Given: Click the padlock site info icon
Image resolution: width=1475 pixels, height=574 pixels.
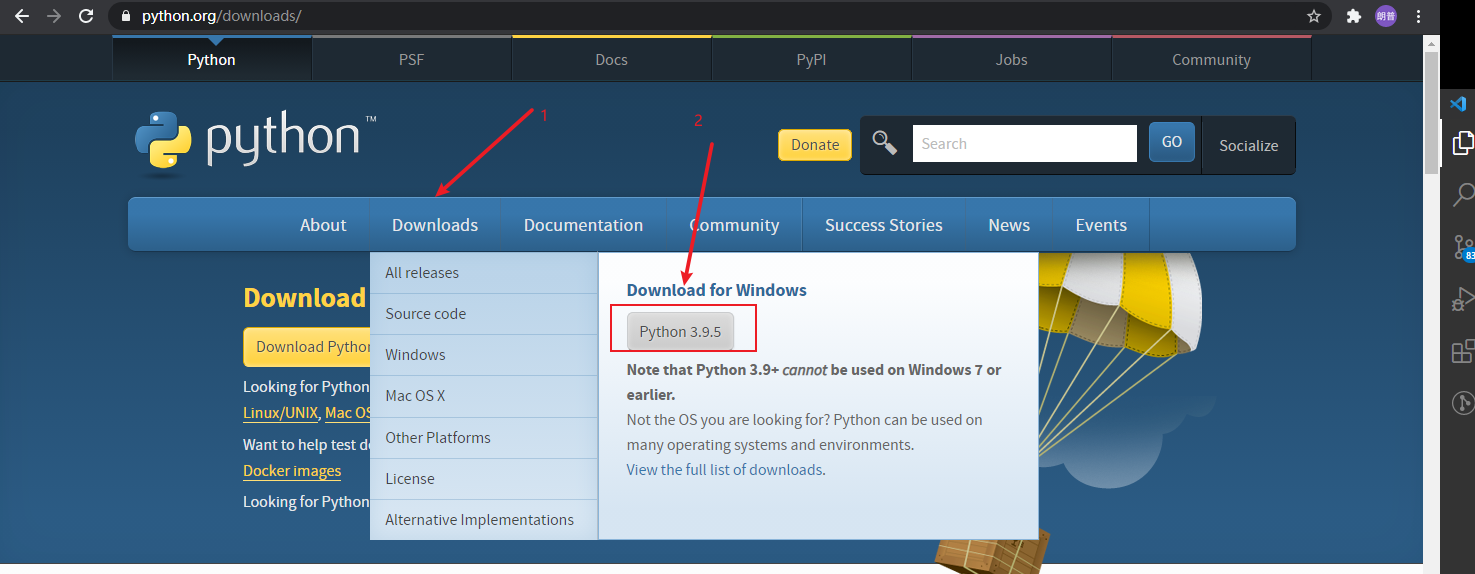Looking at the screenshot, I should tap(125, 16).
